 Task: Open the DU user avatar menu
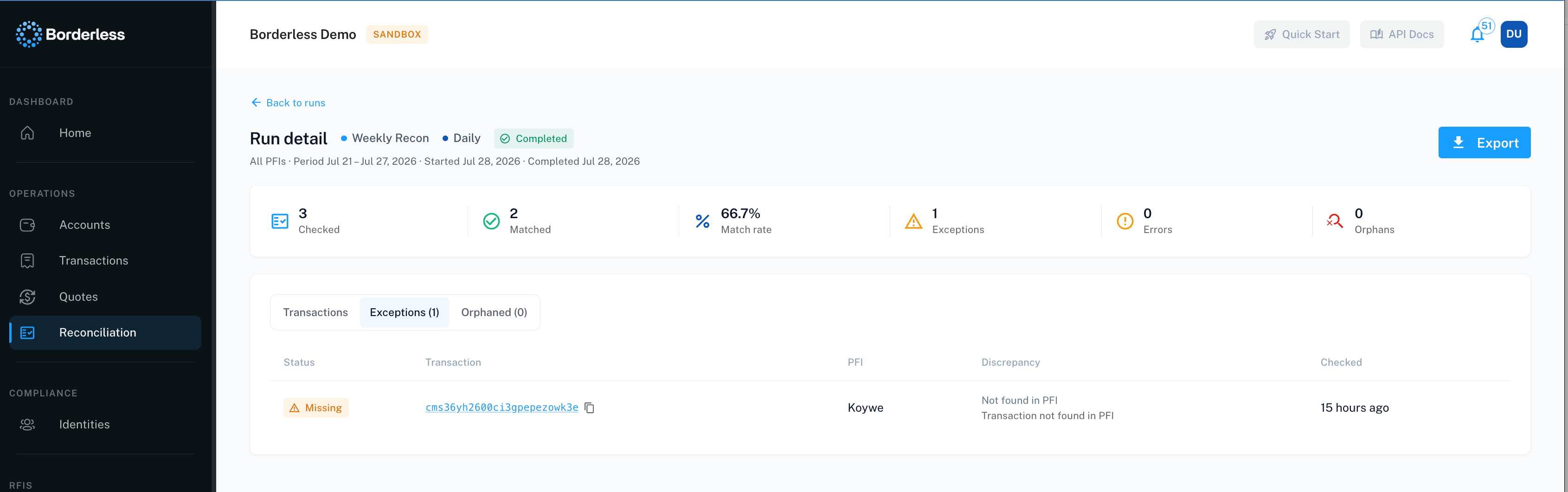coord(1514,34)
